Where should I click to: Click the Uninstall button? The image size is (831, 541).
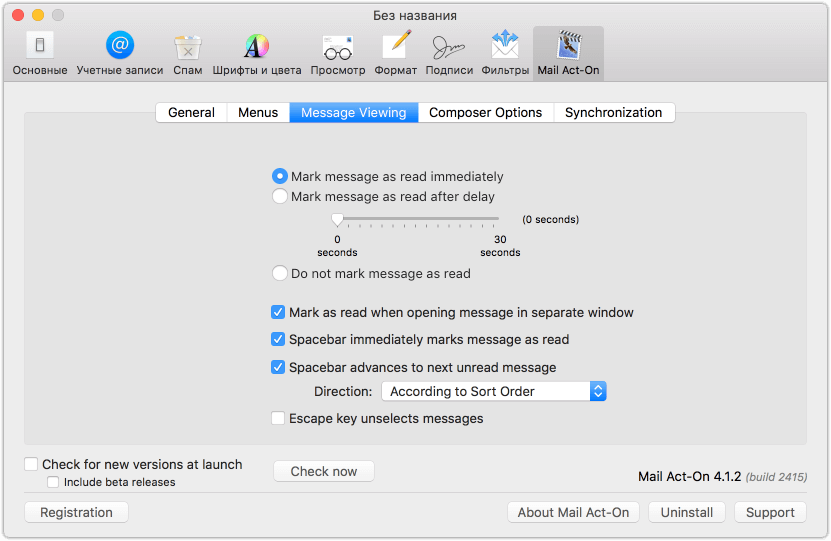pyautogui.click(x=687, y=512)
